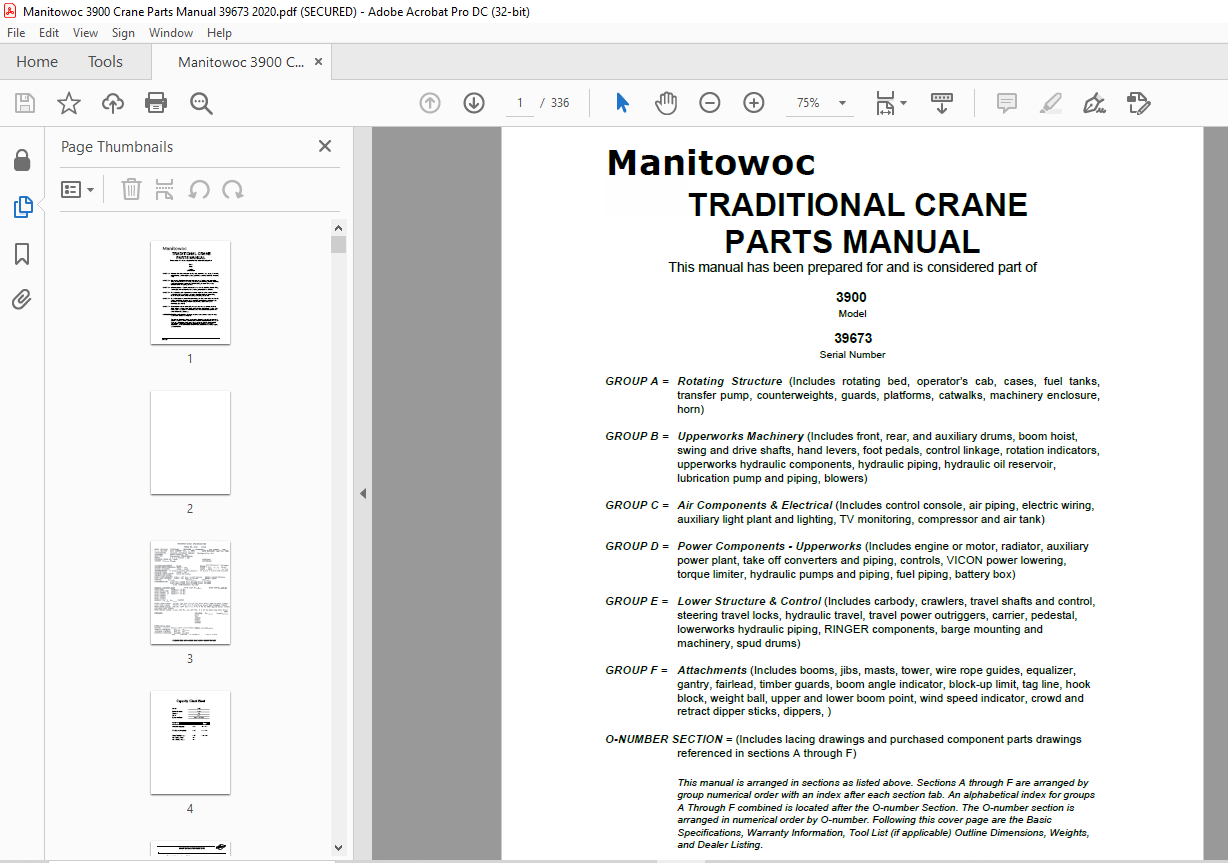Open the Page Thumbnails sidebar icon
1228x863 pixels.
[22, 207]
